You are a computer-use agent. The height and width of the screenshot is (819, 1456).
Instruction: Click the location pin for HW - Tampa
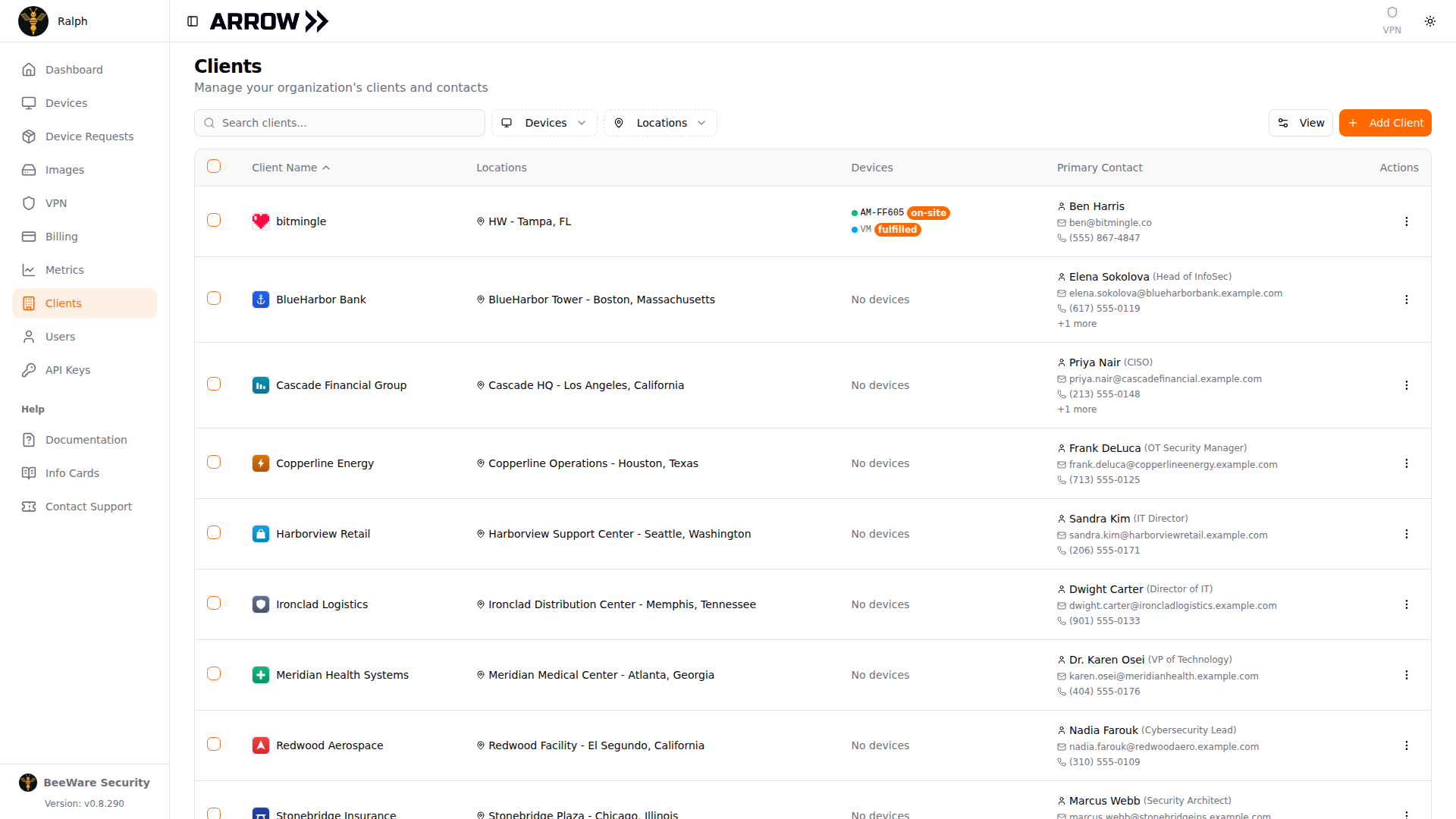coord(481,221)
